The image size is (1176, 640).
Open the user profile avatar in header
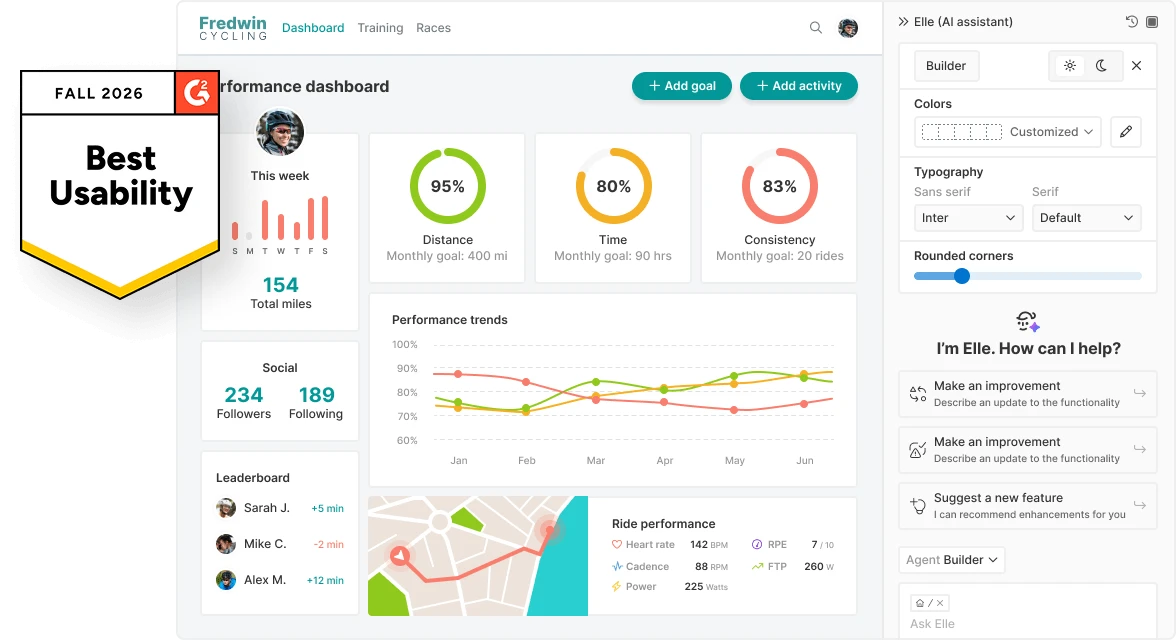click(848, 28)
